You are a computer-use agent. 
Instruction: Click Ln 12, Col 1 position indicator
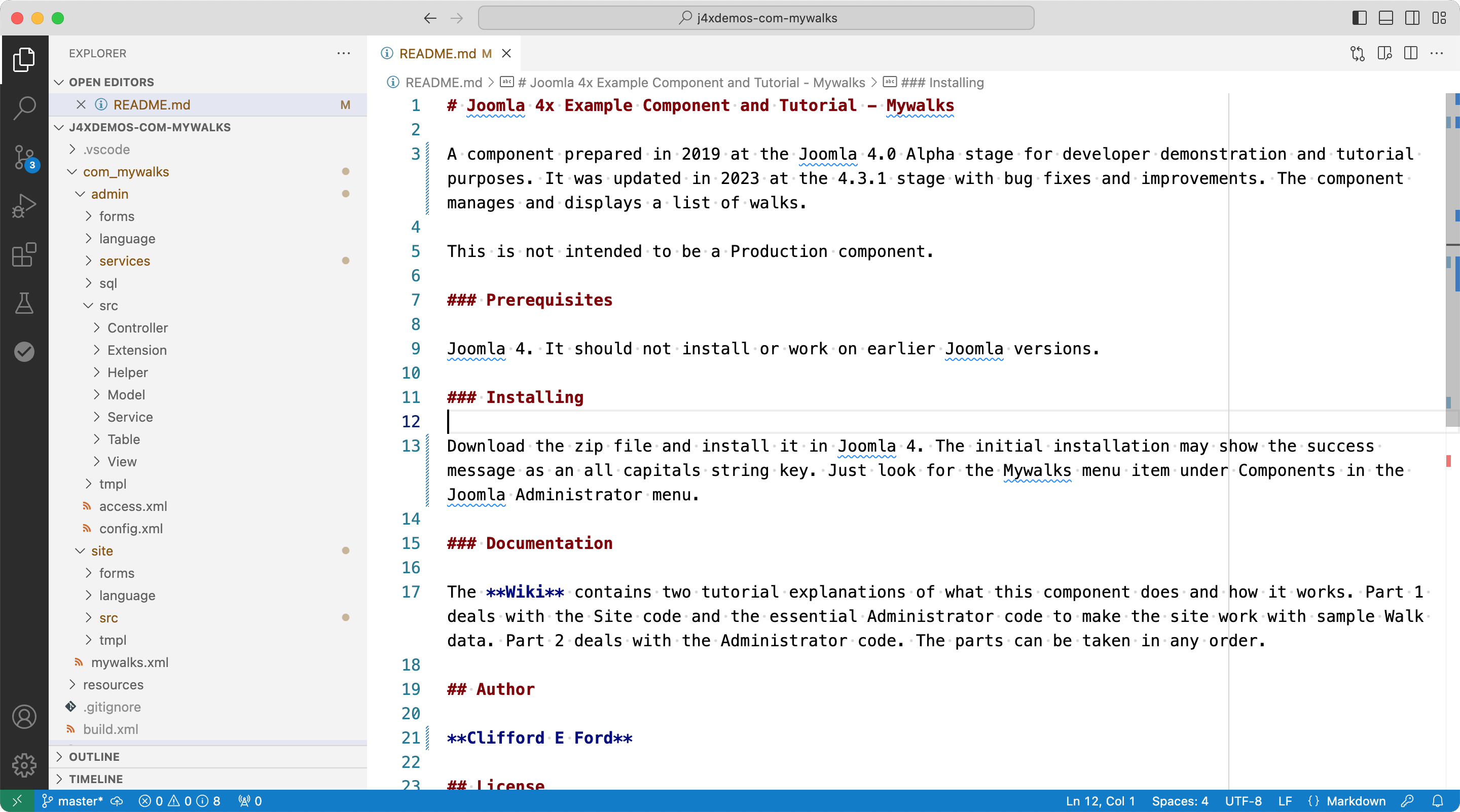[1100, 801]
